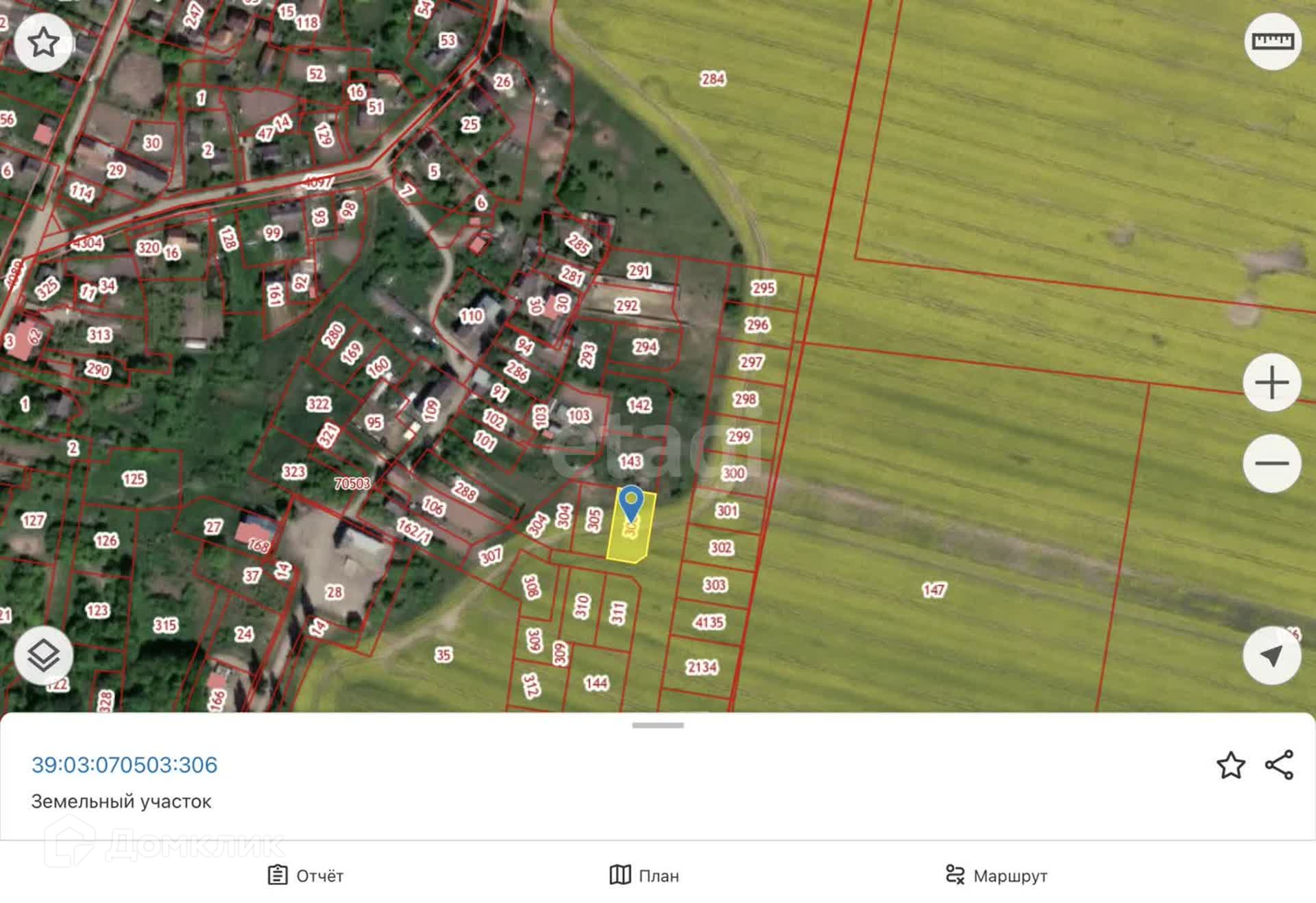Open the Маршрут route tab
The width and height of the screenshot is (1316, 903).
pos(997,876)
